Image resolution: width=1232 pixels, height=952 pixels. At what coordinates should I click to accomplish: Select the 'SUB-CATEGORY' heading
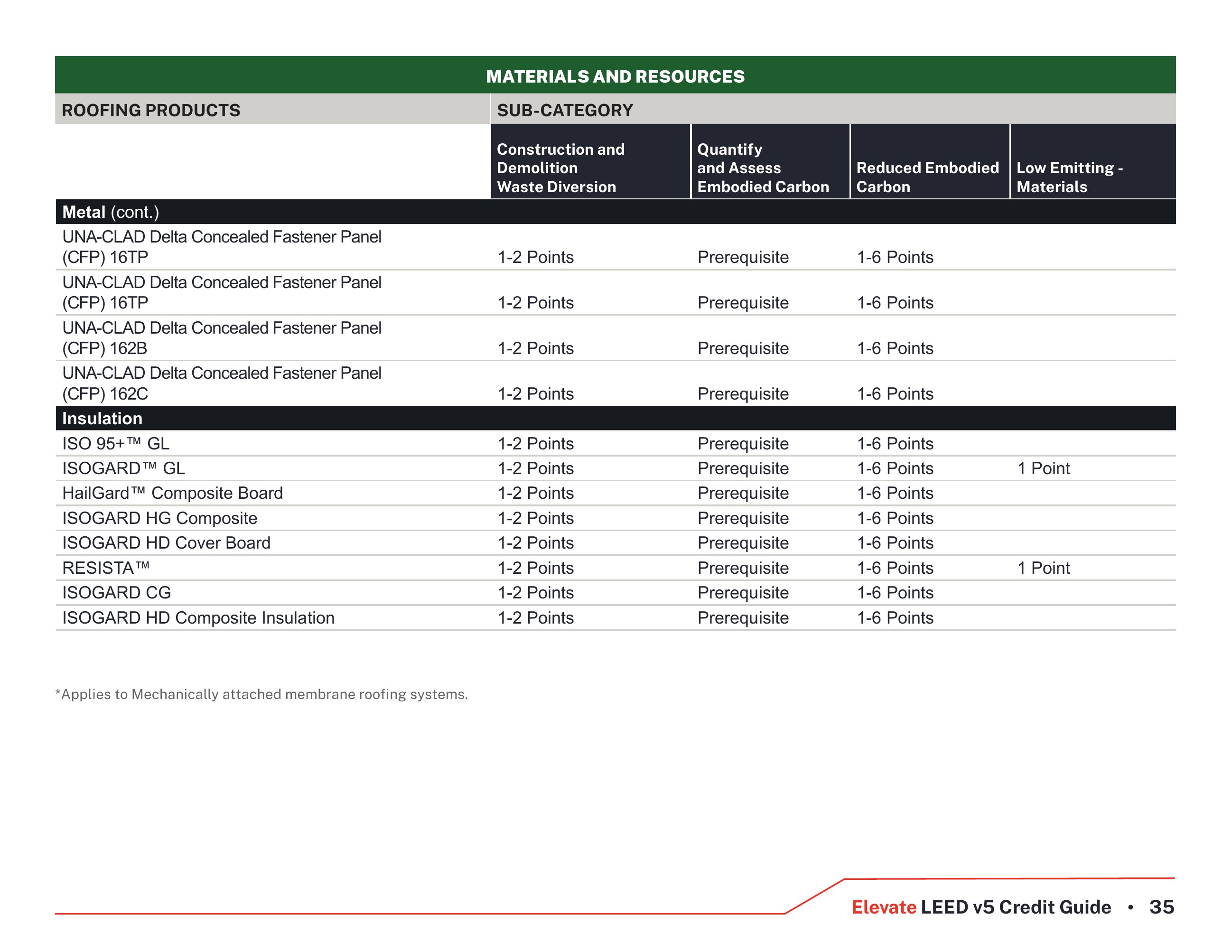tap(565, 110)
